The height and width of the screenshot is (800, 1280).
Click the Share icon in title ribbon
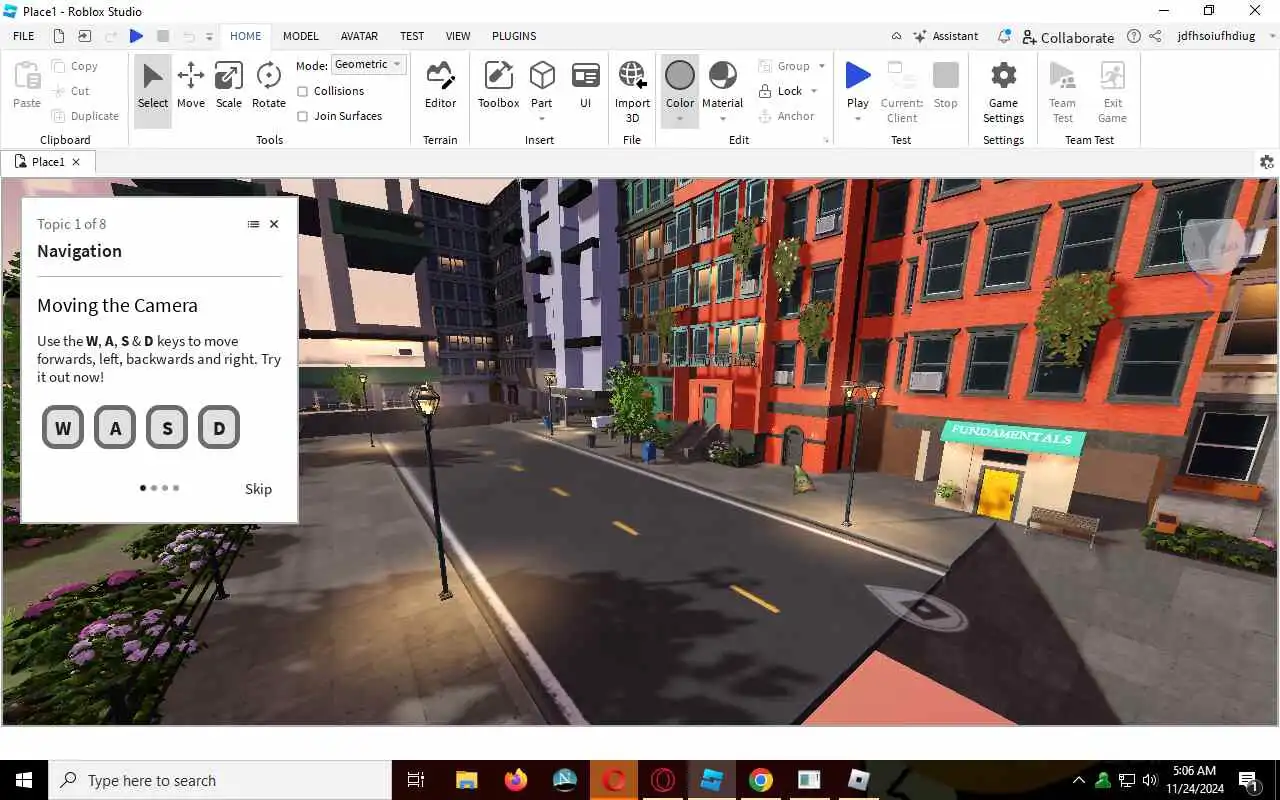(x=1155, y=36)
